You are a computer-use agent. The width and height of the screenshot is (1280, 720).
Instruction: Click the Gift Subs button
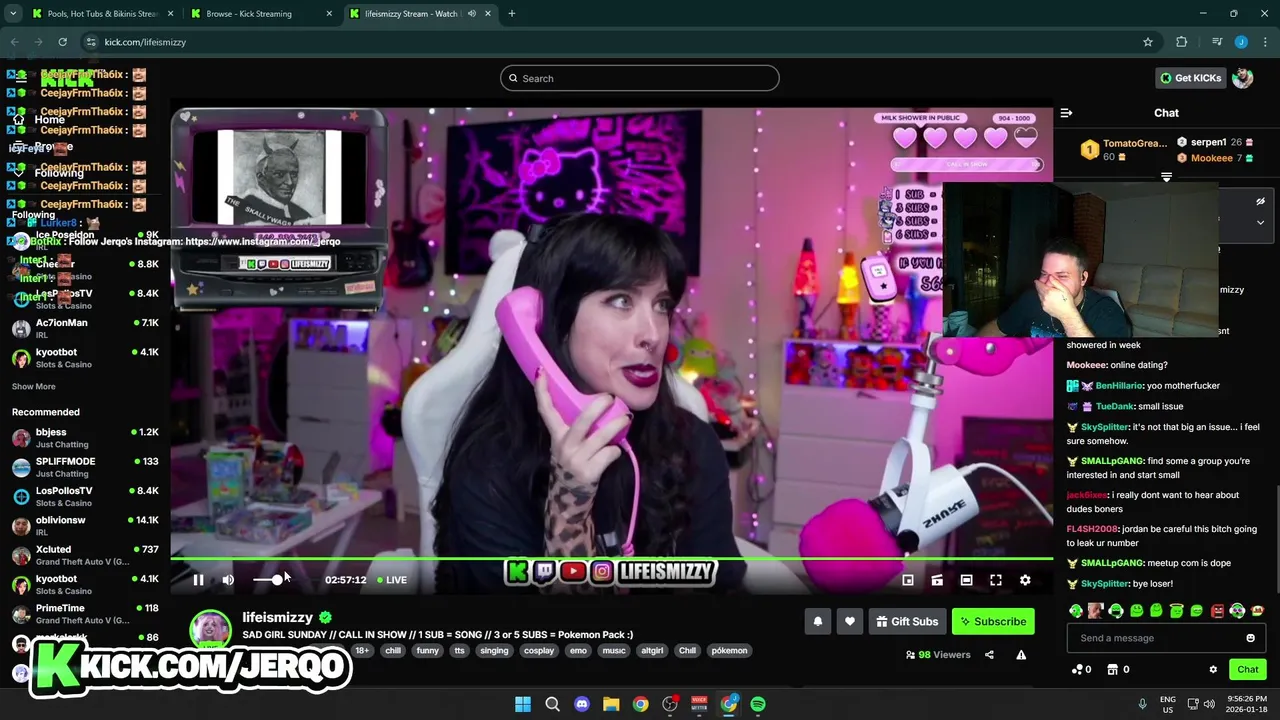pos(907,621)
